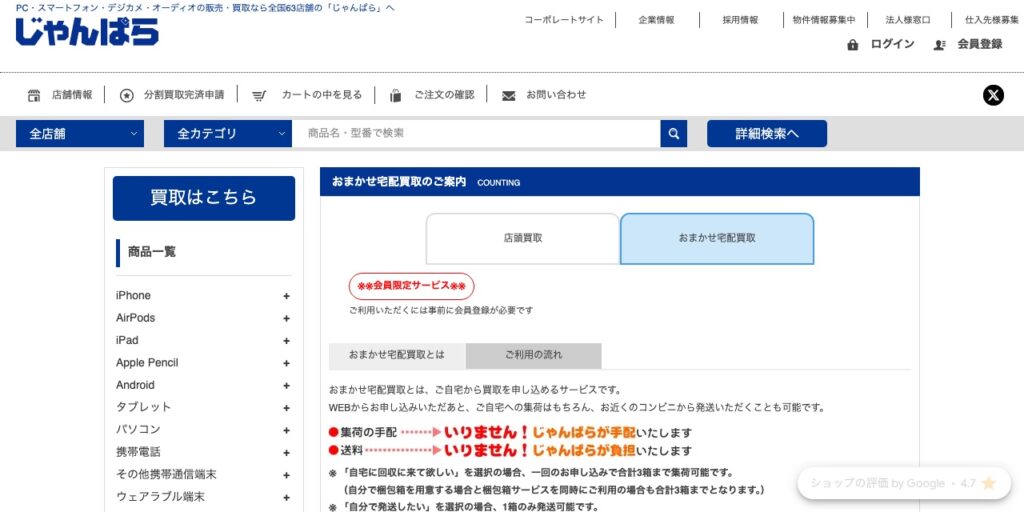Open the X (Twitter) social icon
The height and width of the screenshot is (512, 1024).
993,95
